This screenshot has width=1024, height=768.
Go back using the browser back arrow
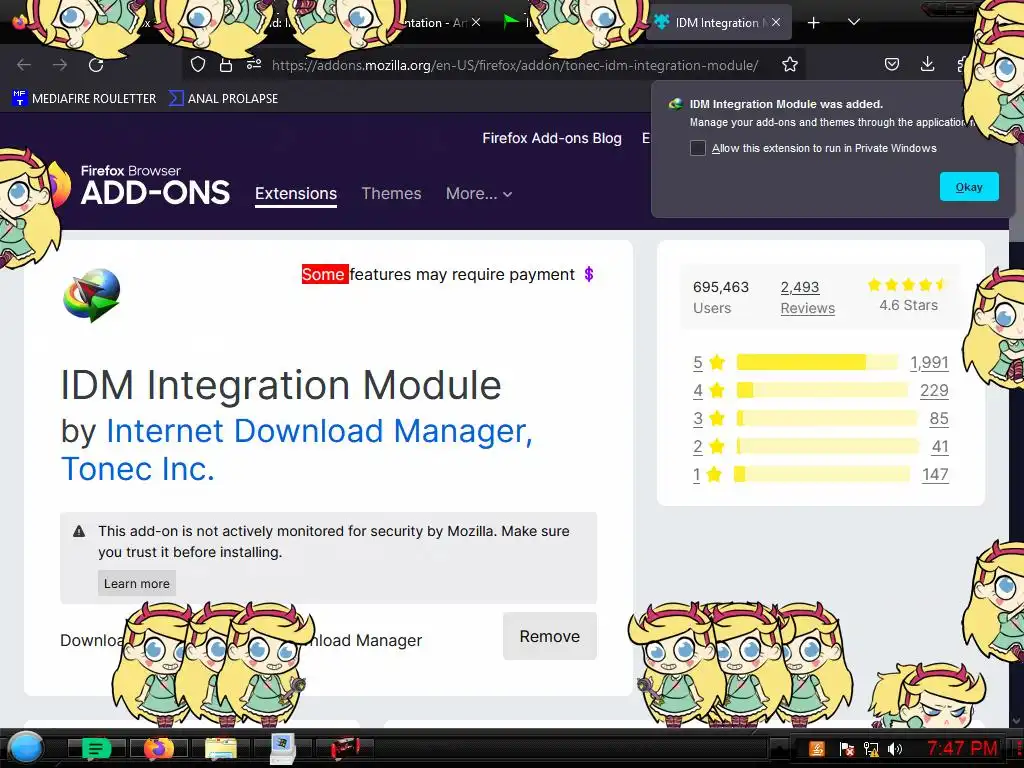24,65
